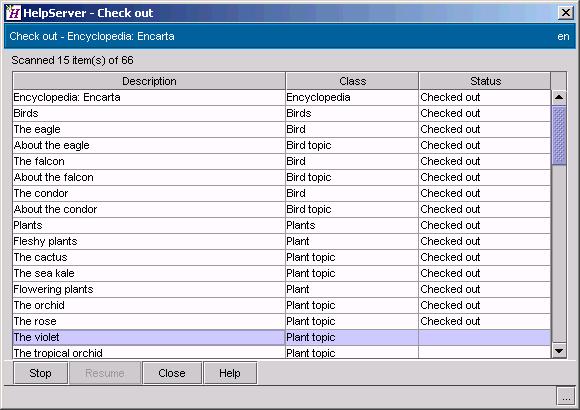Close the Check out window
580x410 pixels.
(566, 13)
